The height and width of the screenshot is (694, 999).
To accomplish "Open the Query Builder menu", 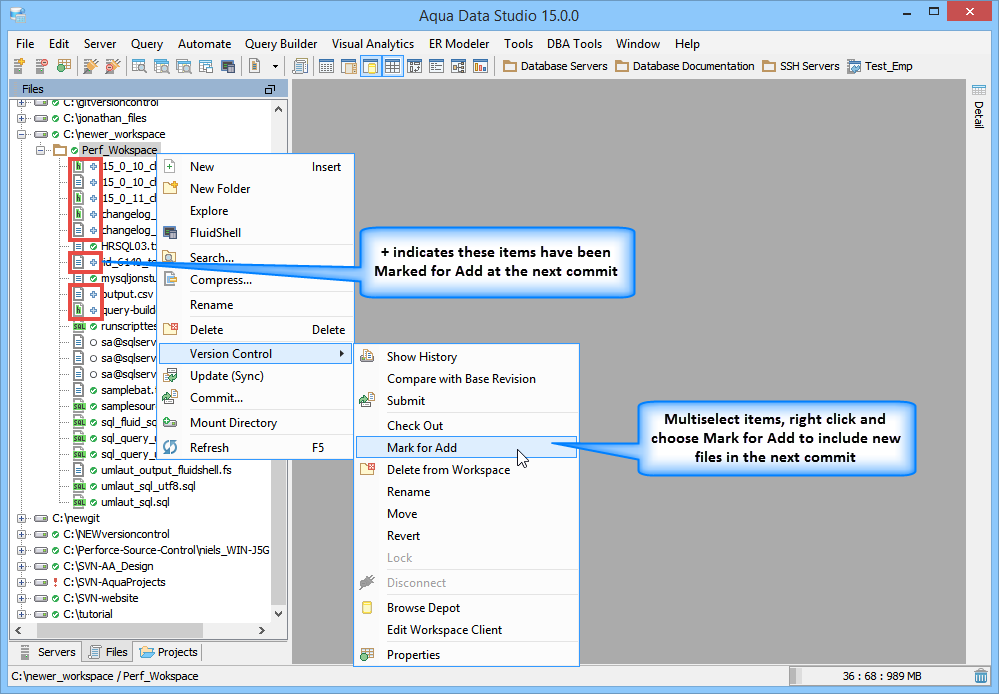I will pos(281,43).
